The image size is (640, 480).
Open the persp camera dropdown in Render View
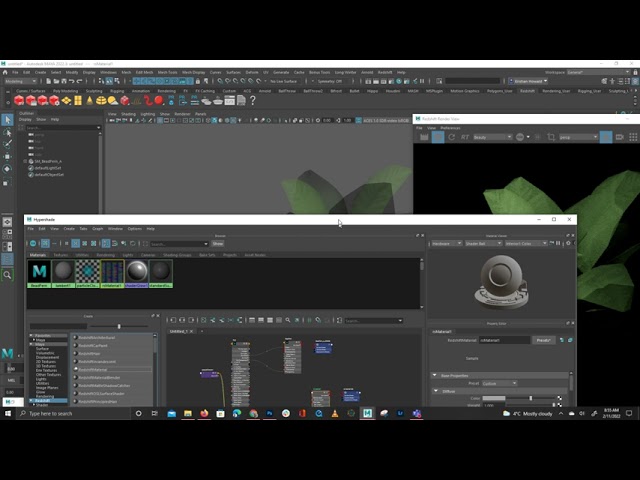coord(578,137)
